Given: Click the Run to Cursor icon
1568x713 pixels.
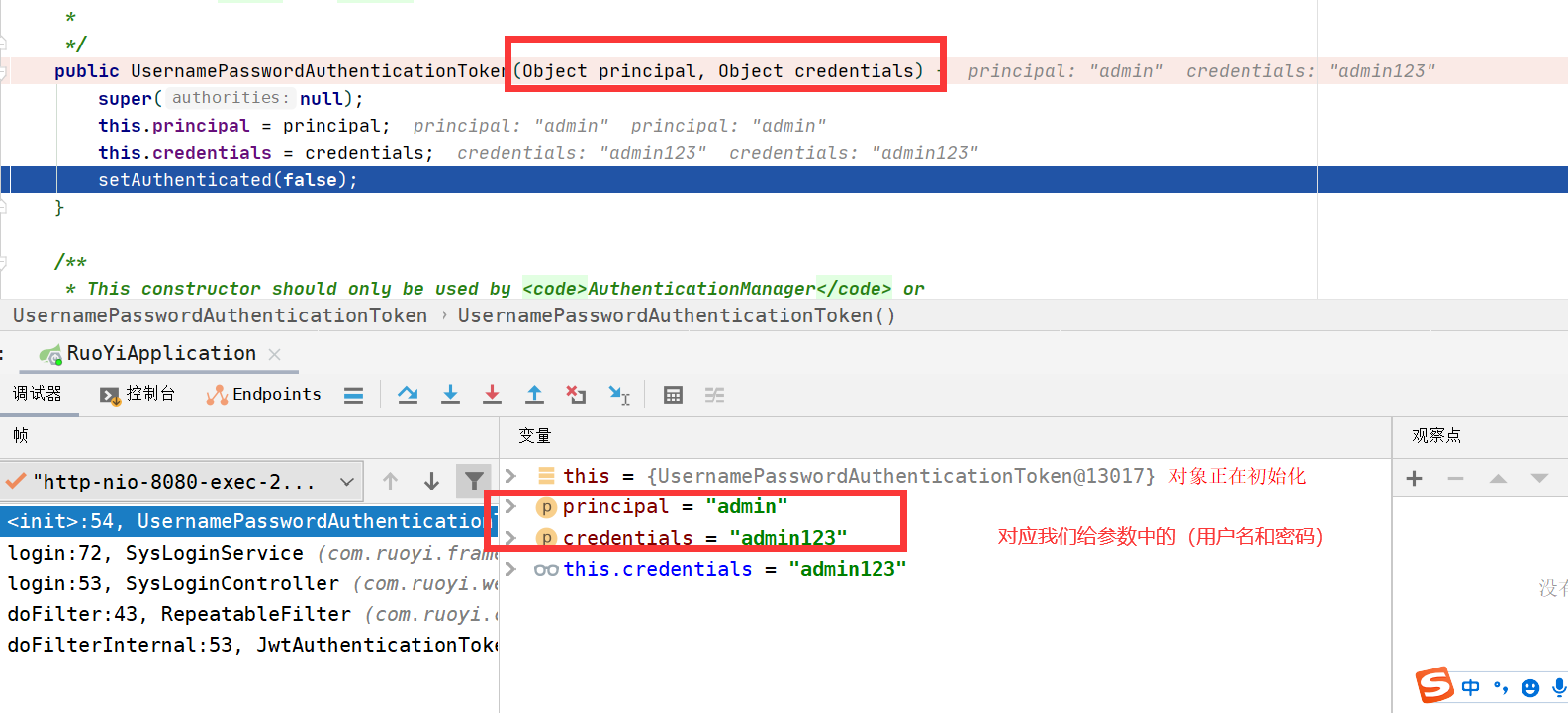Looking at the screenshot, I should [619, 395].
